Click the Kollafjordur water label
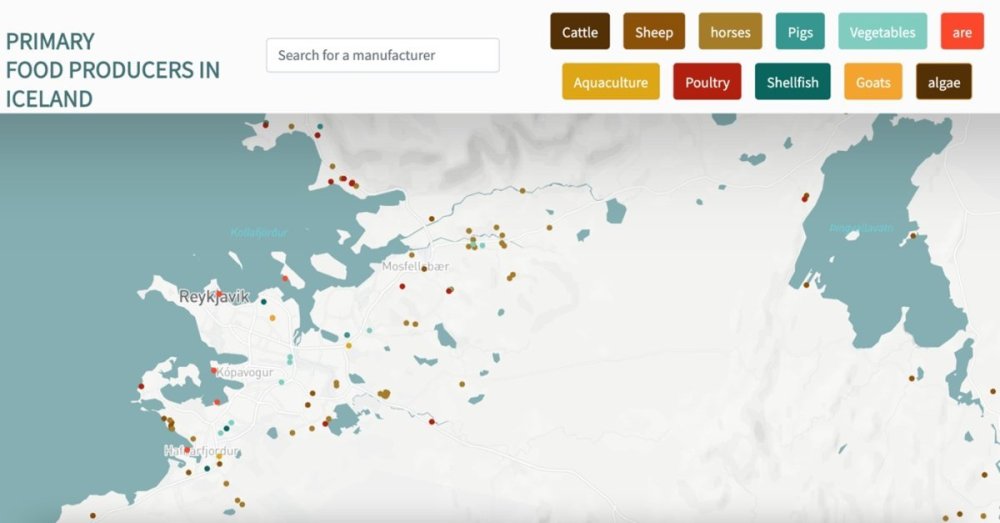Viewport: 1000px width, 523px height. (x=259, y=232)
